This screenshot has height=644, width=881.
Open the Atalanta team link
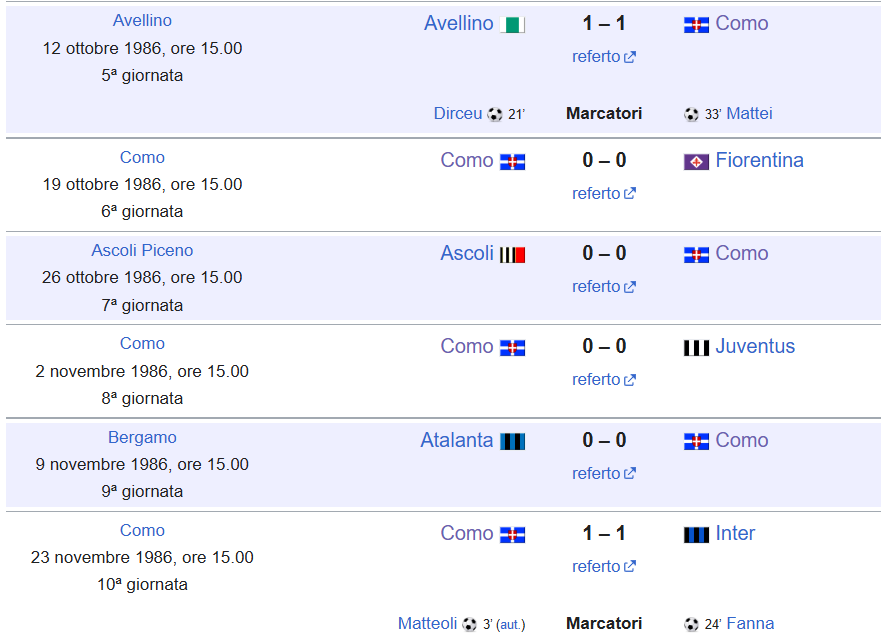click(x=457, y=440)
